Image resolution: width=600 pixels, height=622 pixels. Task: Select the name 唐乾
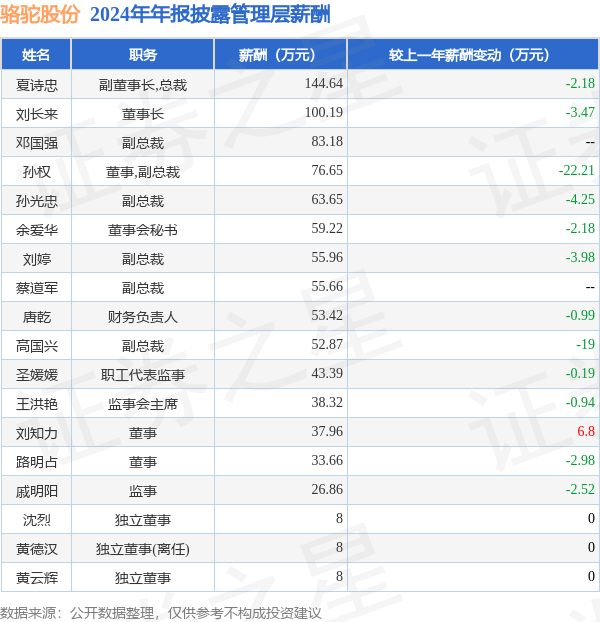(x=37, y=317)
